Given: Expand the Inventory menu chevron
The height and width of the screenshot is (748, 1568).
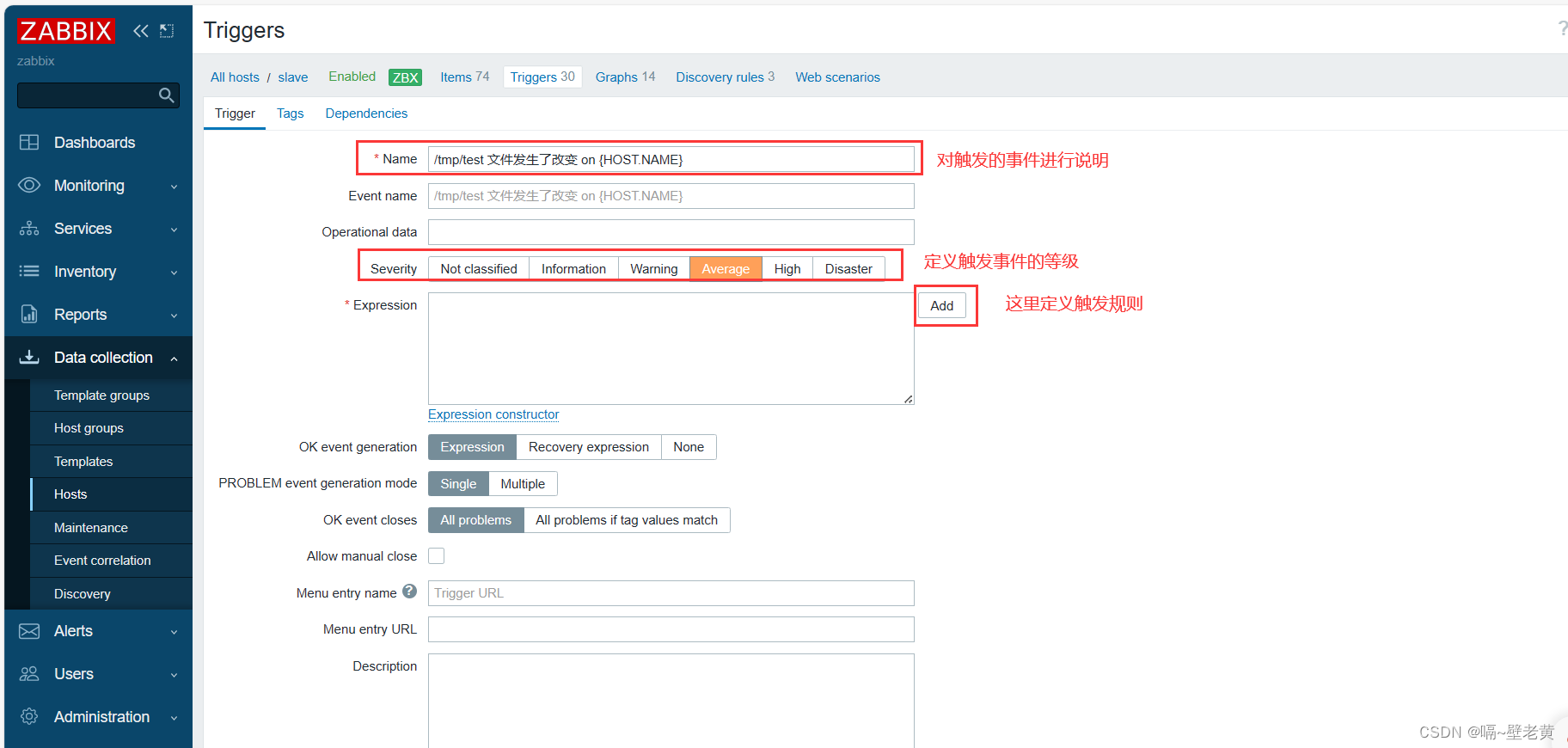Looking at the screenshot, I should click(175, 273).
